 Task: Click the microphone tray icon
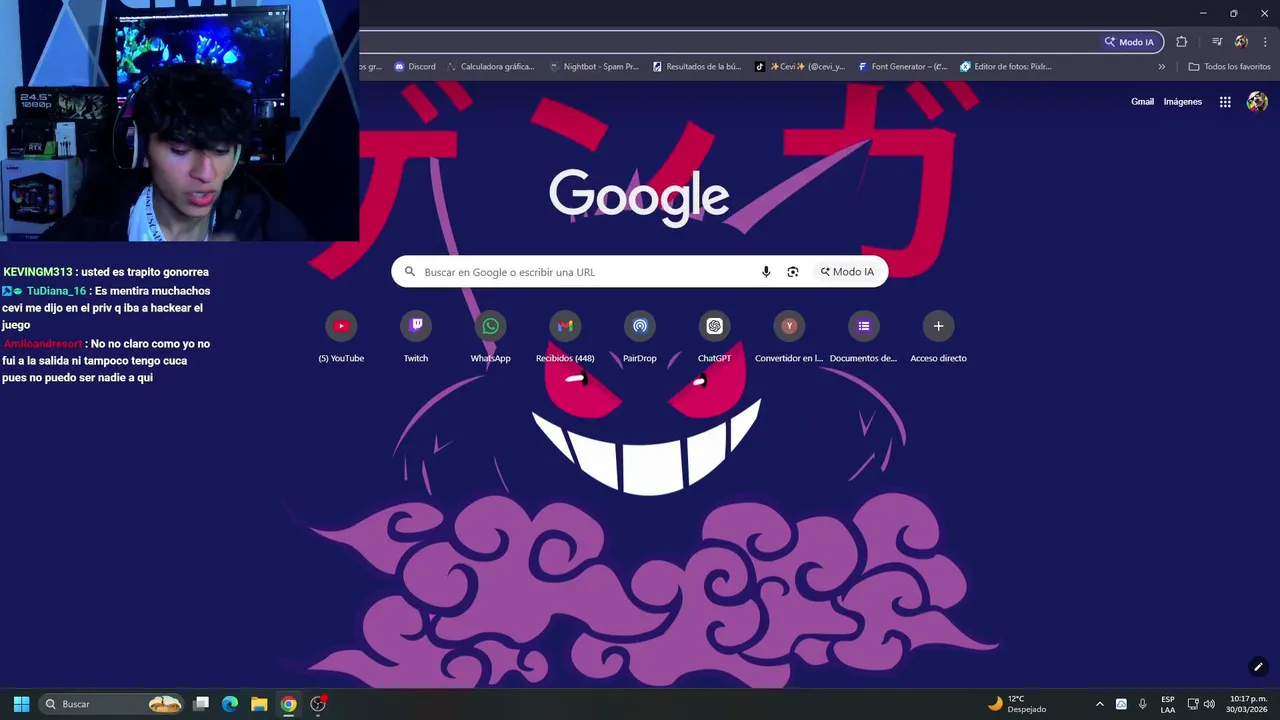(1142, 704)
